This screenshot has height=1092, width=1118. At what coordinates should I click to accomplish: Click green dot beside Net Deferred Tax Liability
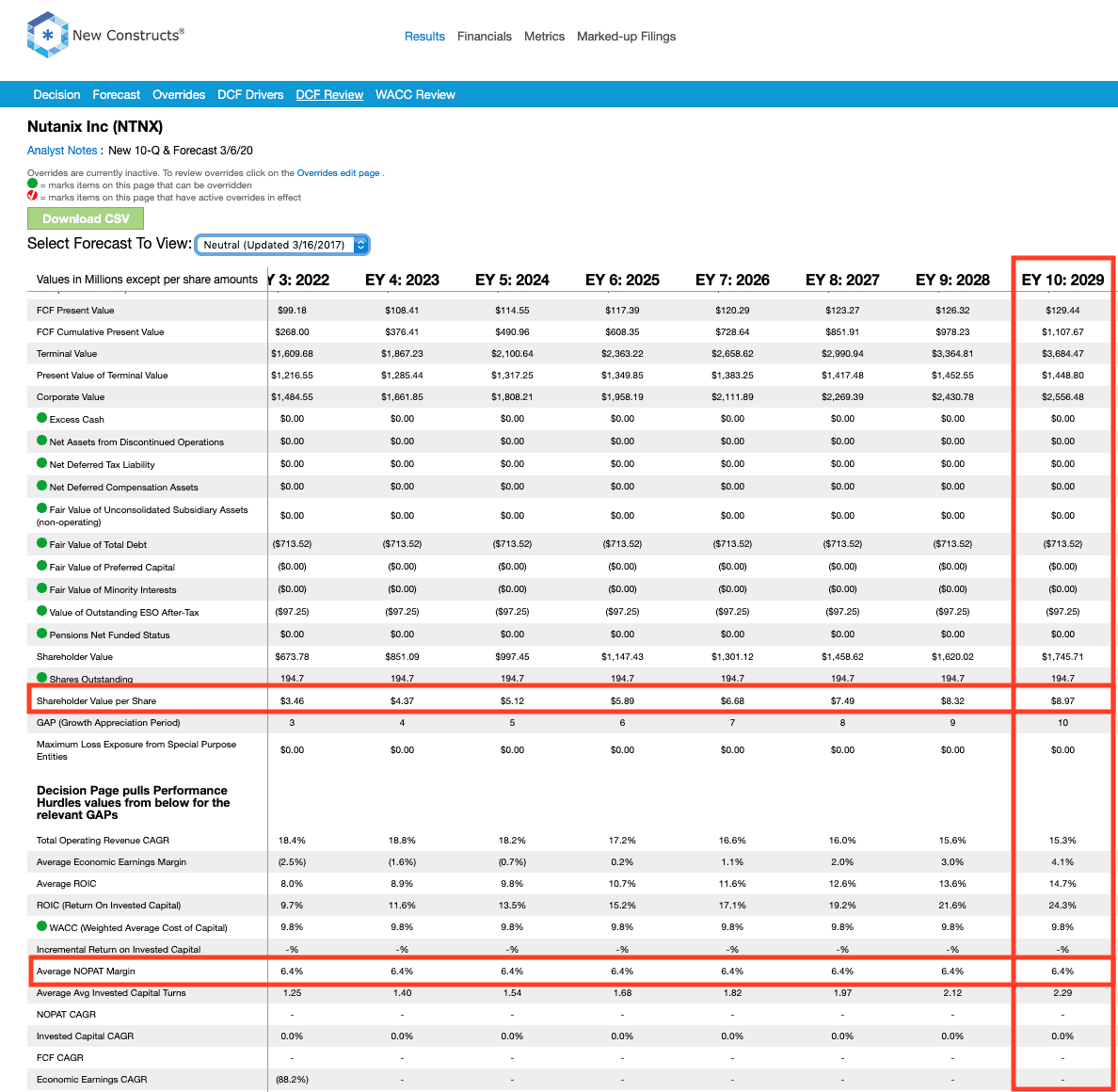42,463
